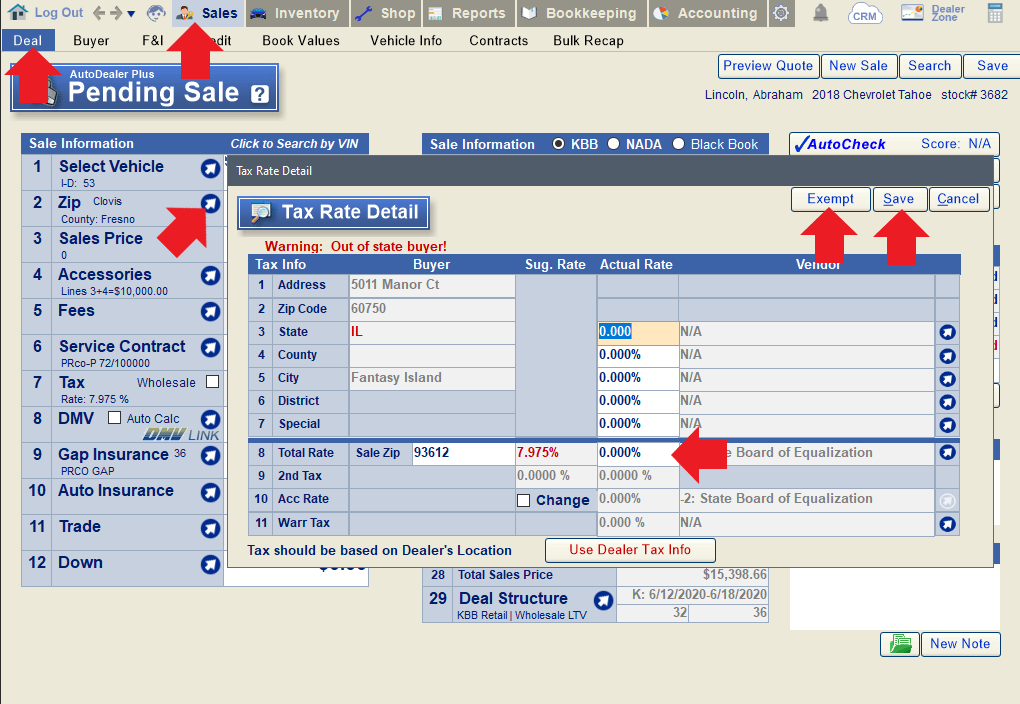Open the Shop main tab
The image size is (1020, 704).
pos(386,13)
